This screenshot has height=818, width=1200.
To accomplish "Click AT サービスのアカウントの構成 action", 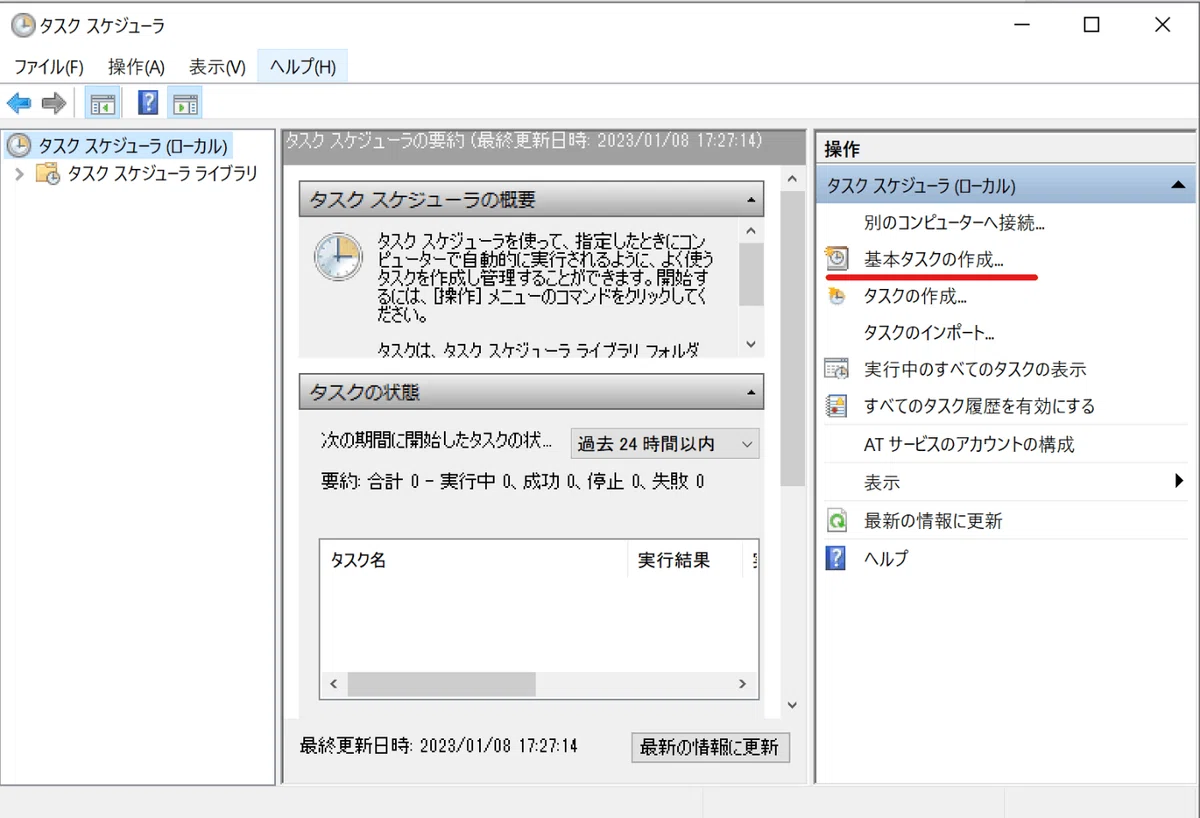I will [969, 445].
